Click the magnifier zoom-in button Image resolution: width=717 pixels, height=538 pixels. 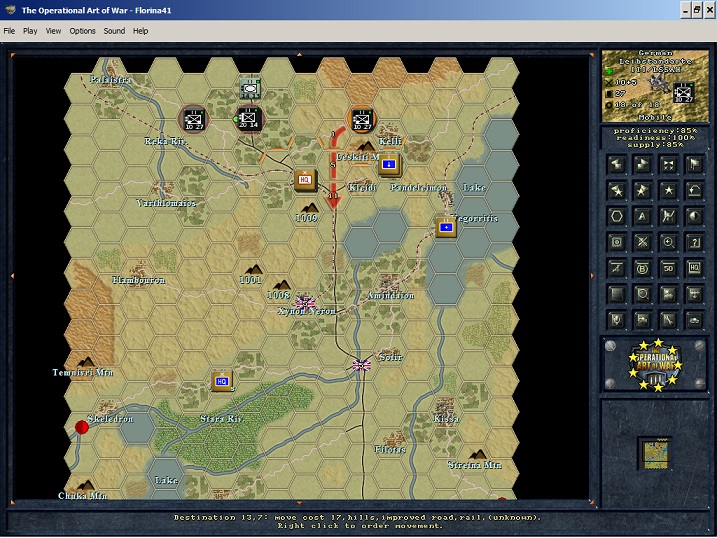pos(669,242)
